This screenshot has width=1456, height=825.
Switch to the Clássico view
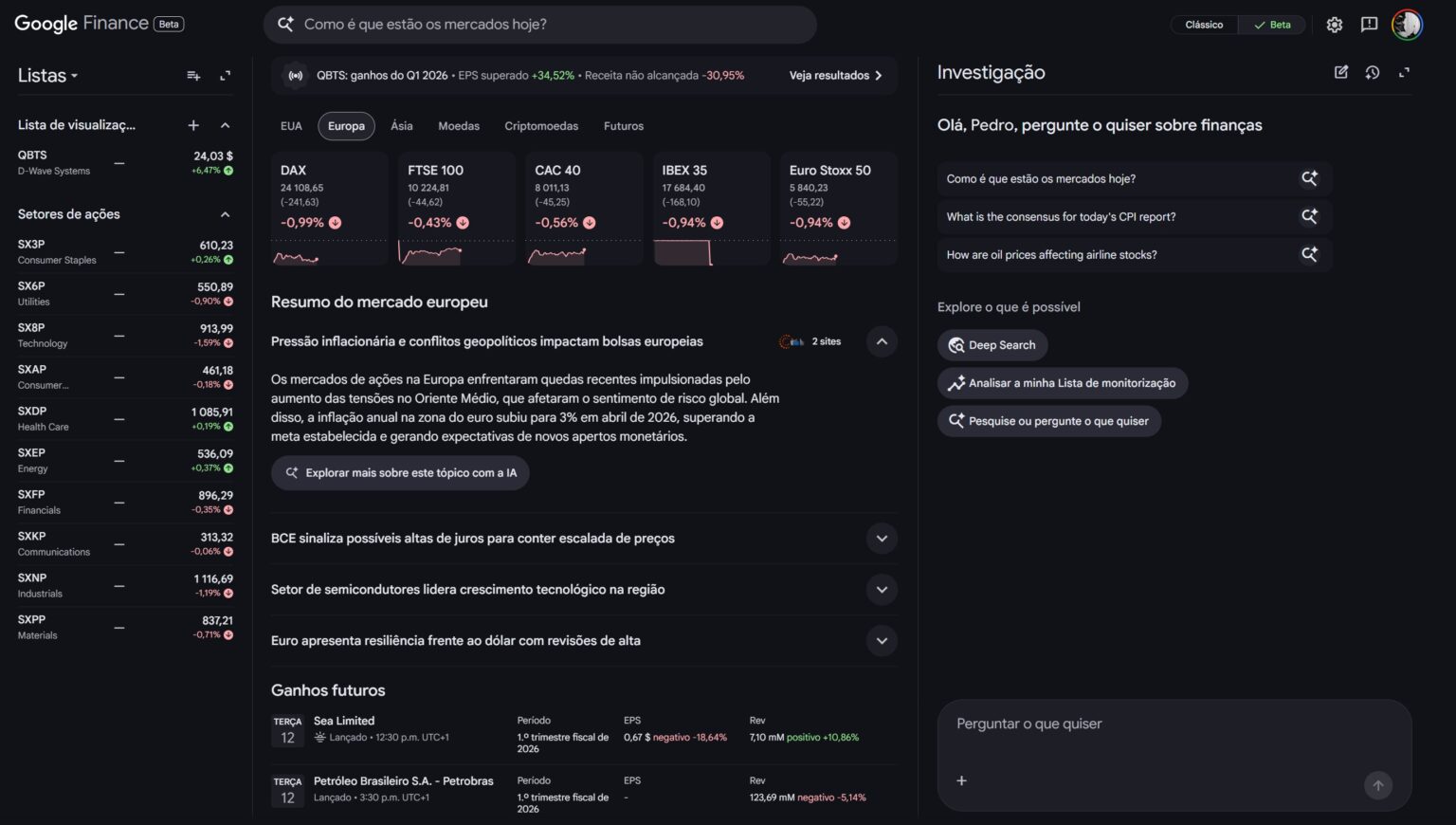point(1204,25)
